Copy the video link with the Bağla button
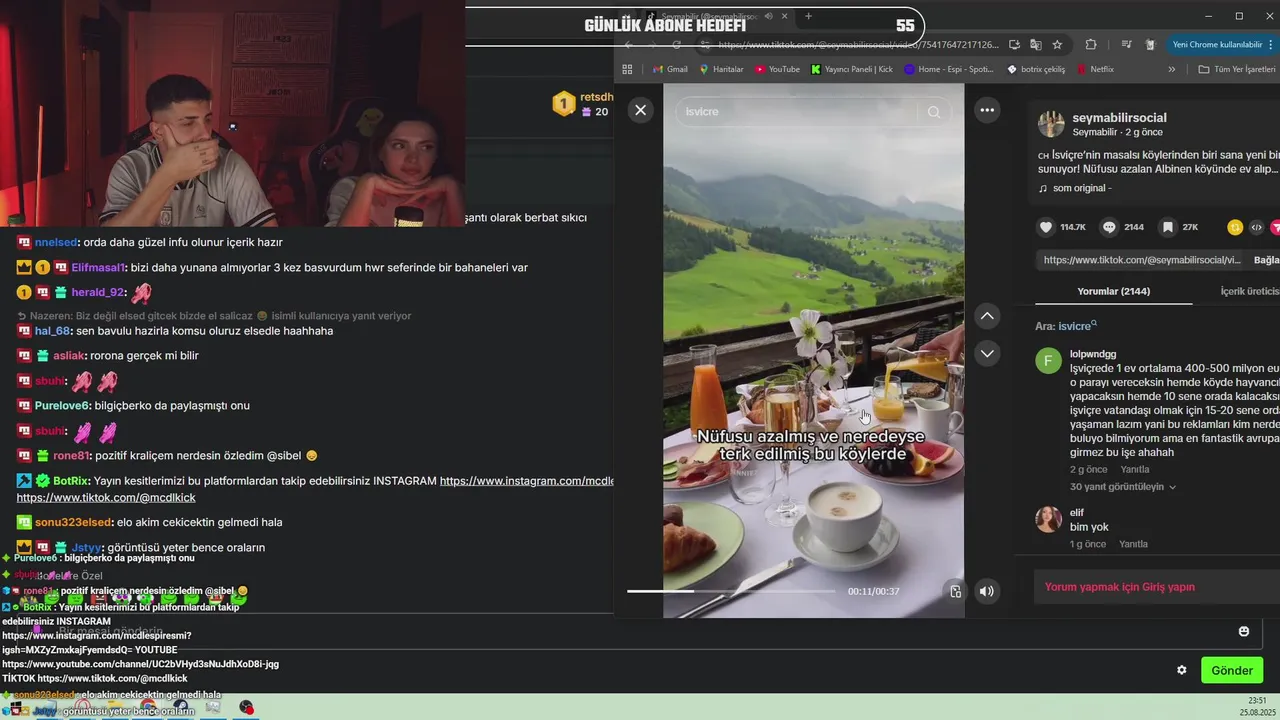The width and height of the screenshot is (1280, 720). pos(1266,260)
